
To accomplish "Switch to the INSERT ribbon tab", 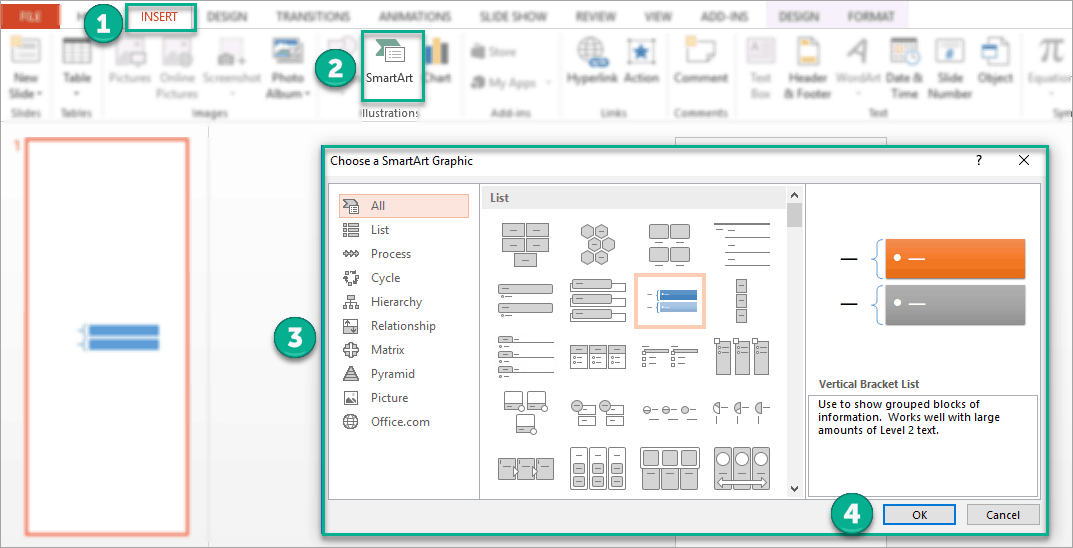I will point(159,17).
